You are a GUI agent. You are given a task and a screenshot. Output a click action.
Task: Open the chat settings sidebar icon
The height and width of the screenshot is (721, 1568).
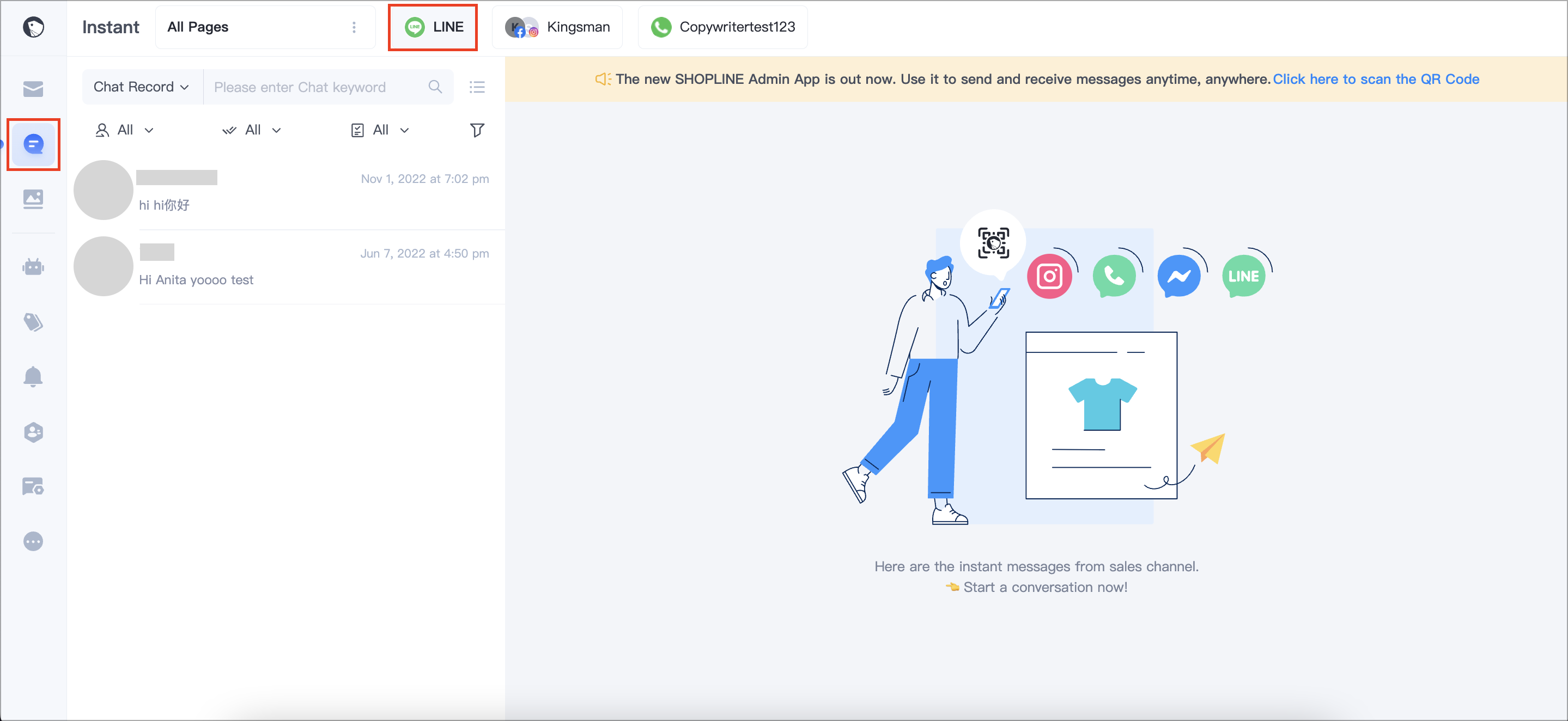pyautogui.click(x=33, y=486)
